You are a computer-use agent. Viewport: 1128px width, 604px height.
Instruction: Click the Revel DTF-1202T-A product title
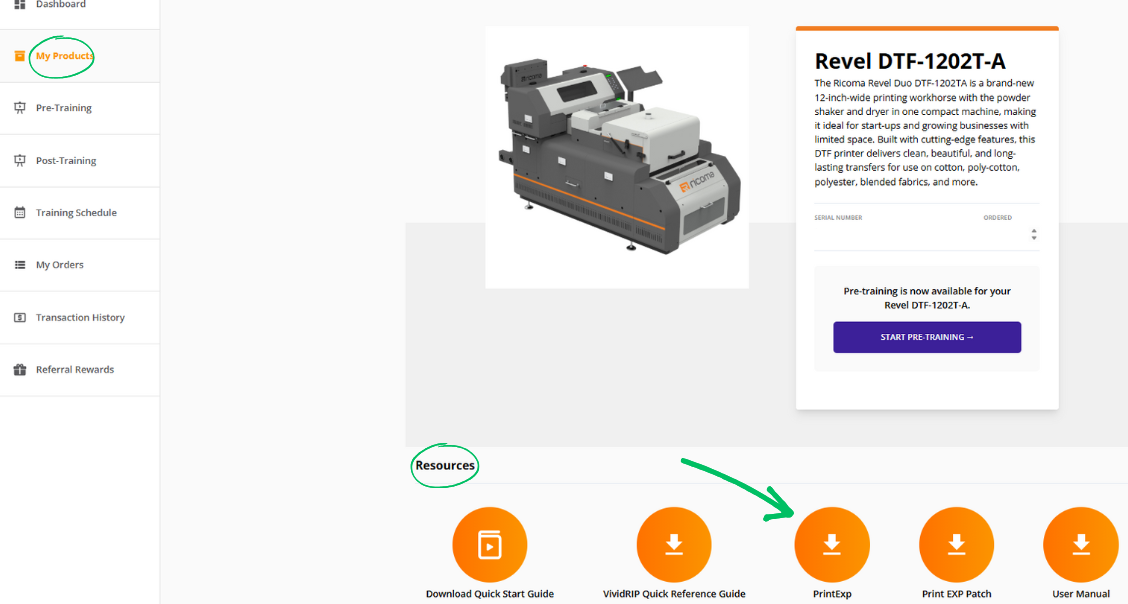(910, 61)
